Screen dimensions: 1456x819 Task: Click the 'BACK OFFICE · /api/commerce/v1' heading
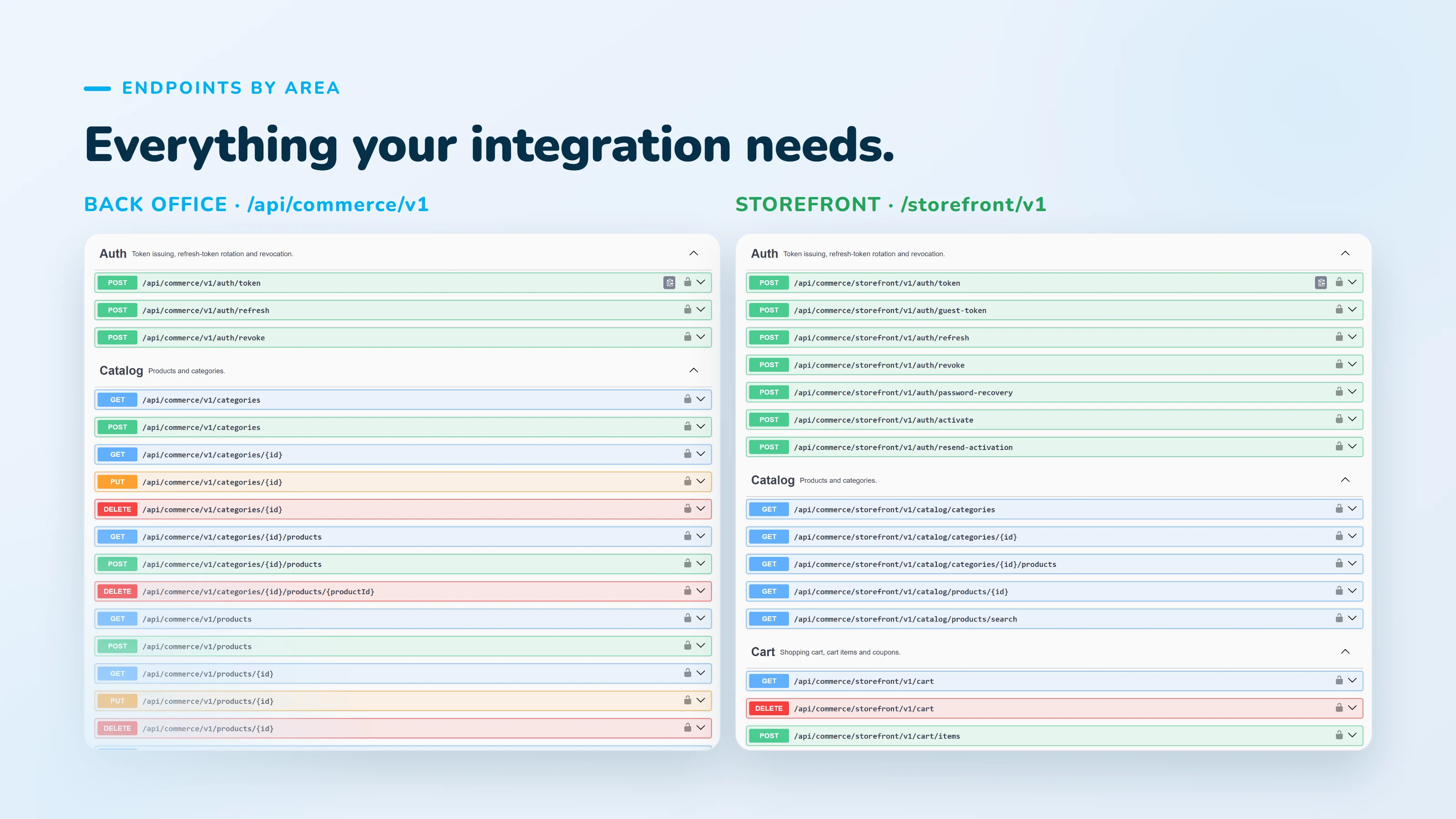[256, 204]
